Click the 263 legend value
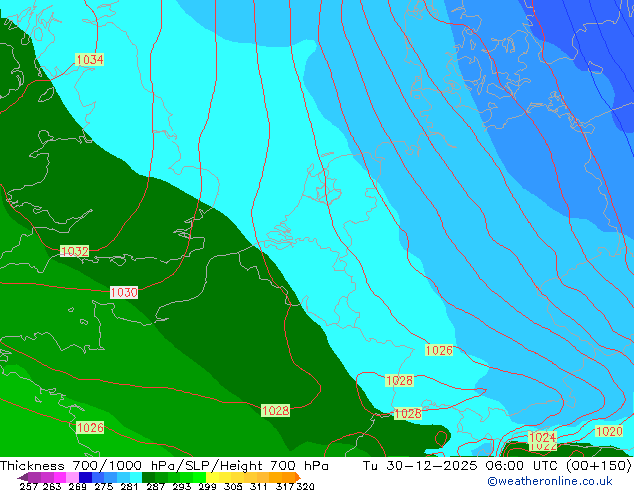Image resolution: width=634 pixels, height=490 pixels. pyautogui.click(x=52, y=486)
